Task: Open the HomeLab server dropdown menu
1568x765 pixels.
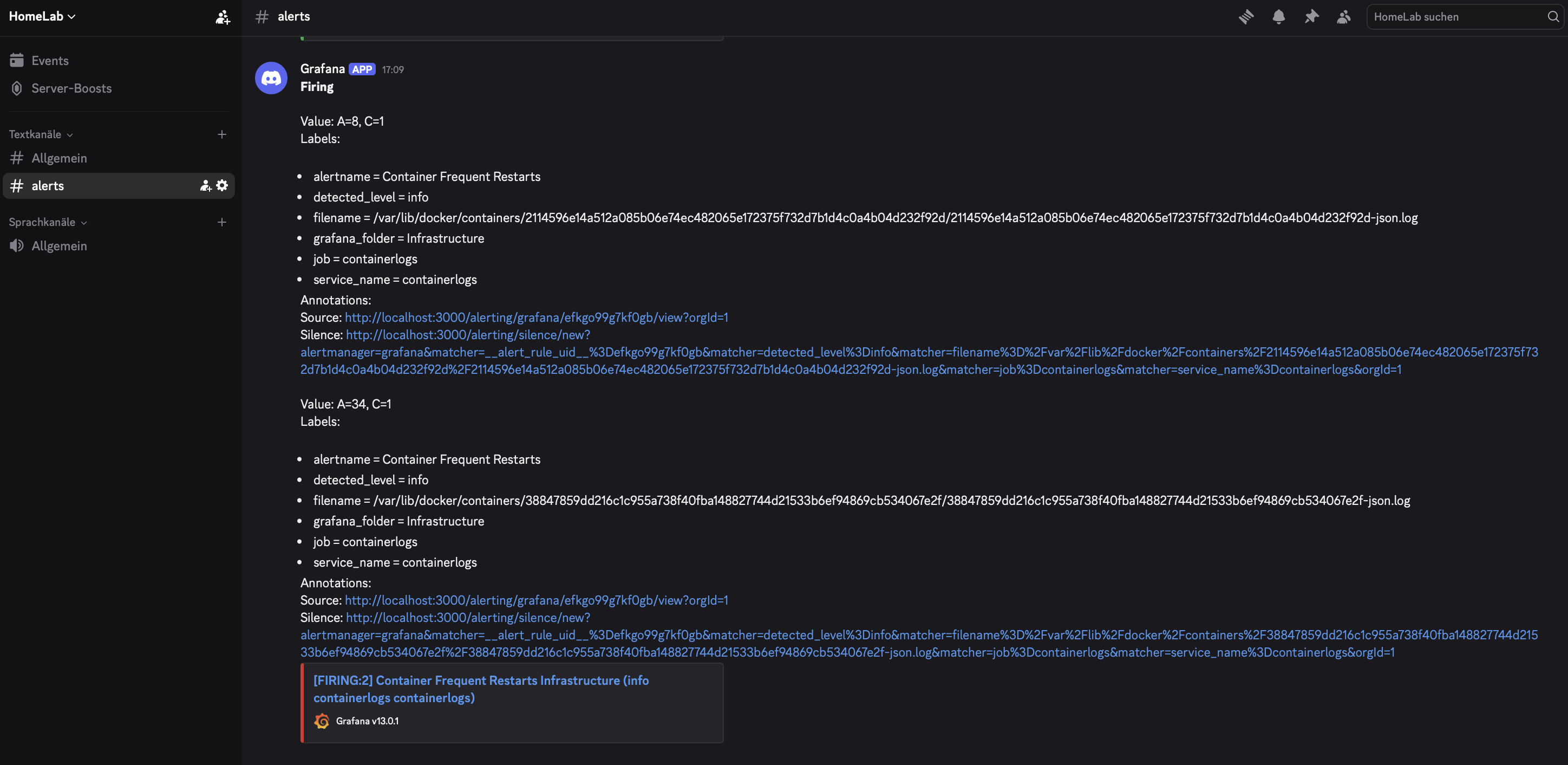Action: point(42,16)
